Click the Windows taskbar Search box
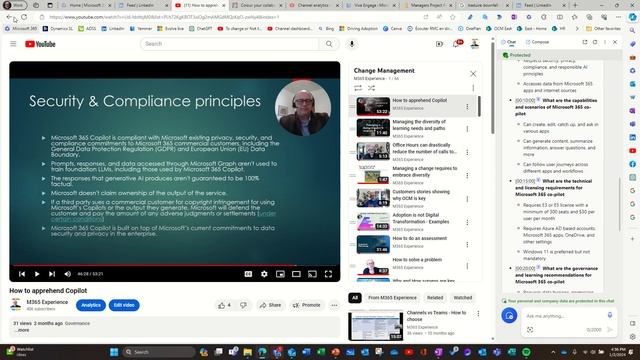The image size is (640, 360). (159, 352)
